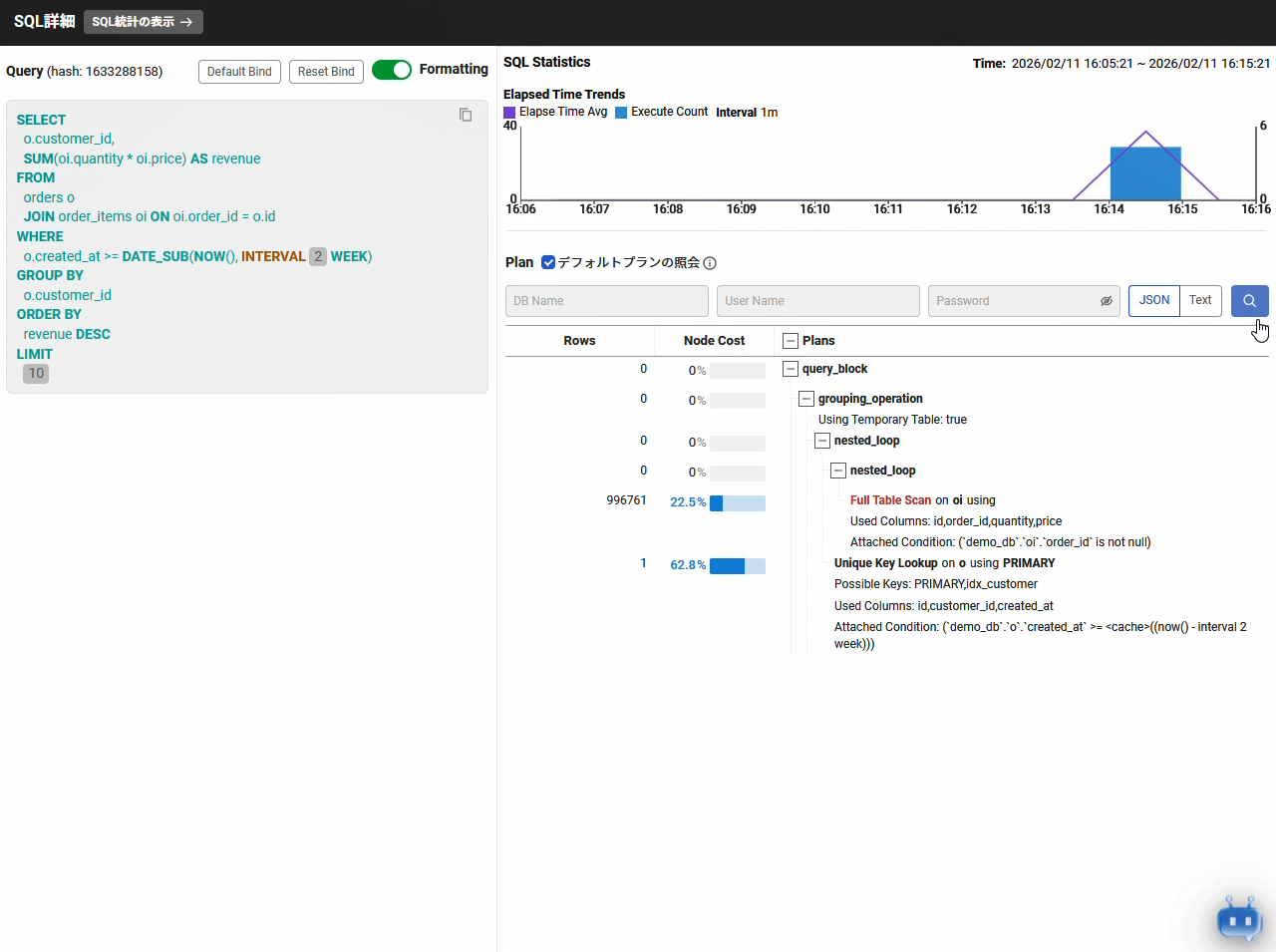Click 'Used Columns: id,order_id,quantity,price' line
Image resolution: width=1276 pixels, height=952 pixels.
click(x=956, y=521)
